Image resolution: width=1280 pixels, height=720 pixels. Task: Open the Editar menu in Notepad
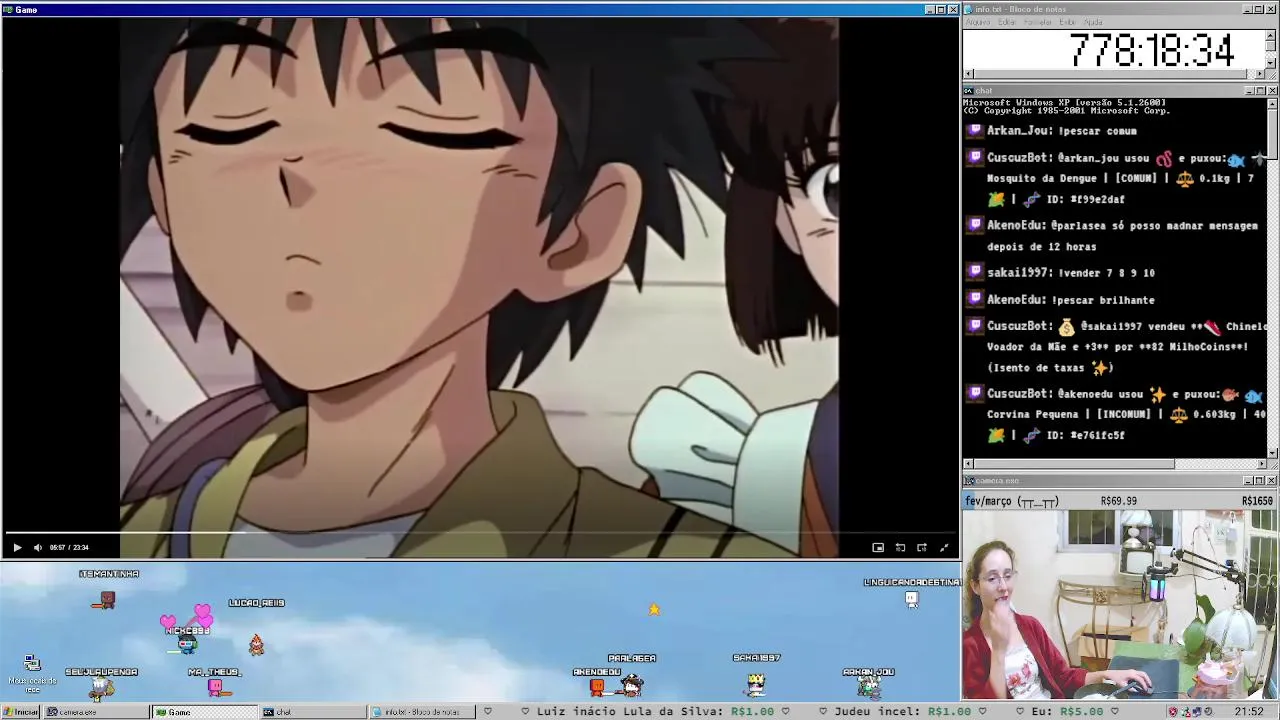pos(1007,22)
